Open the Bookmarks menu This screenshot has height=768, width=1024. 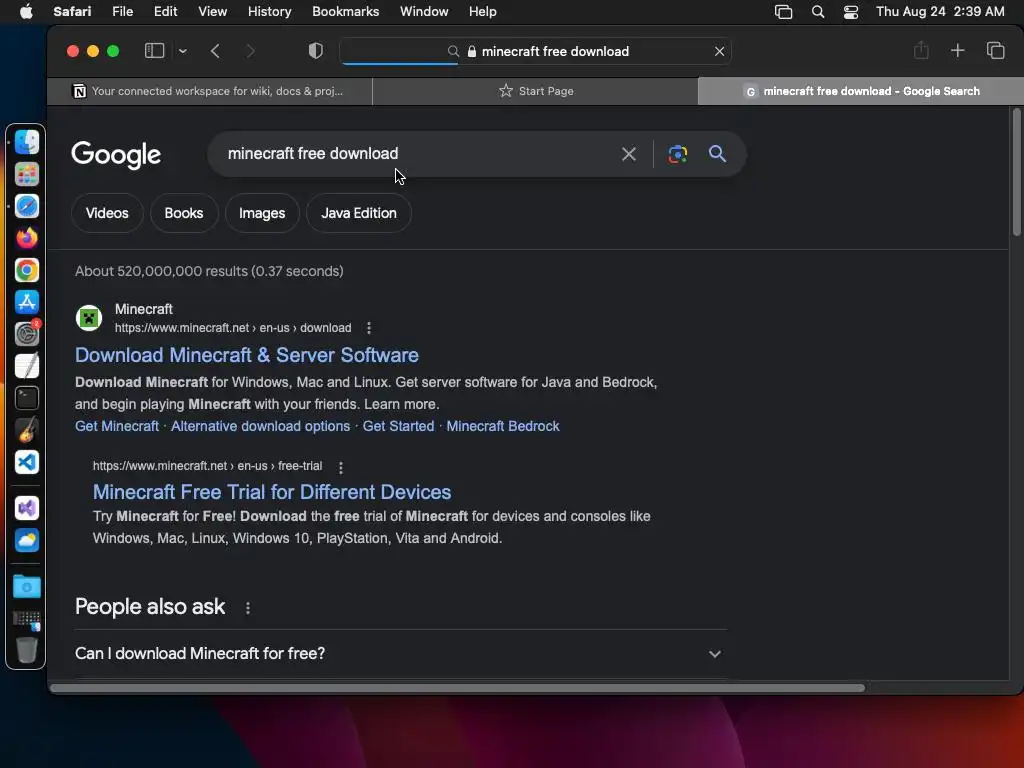[345, 12]
